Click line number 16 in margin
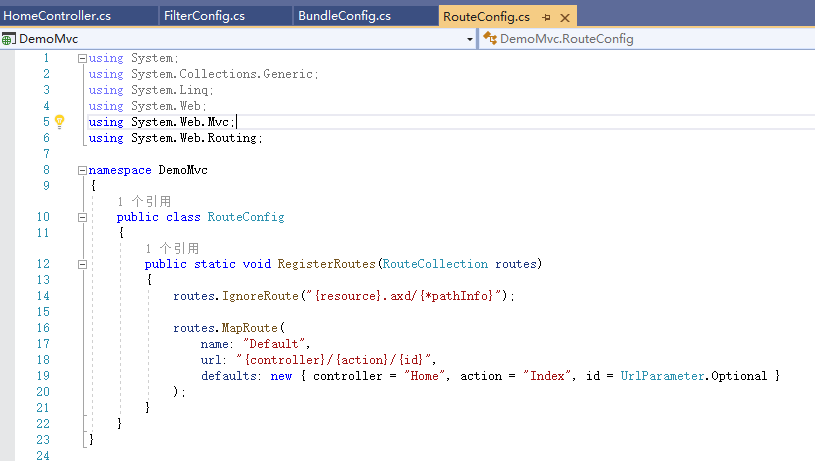The image size is (815, 461). click(x=43, y=328)
